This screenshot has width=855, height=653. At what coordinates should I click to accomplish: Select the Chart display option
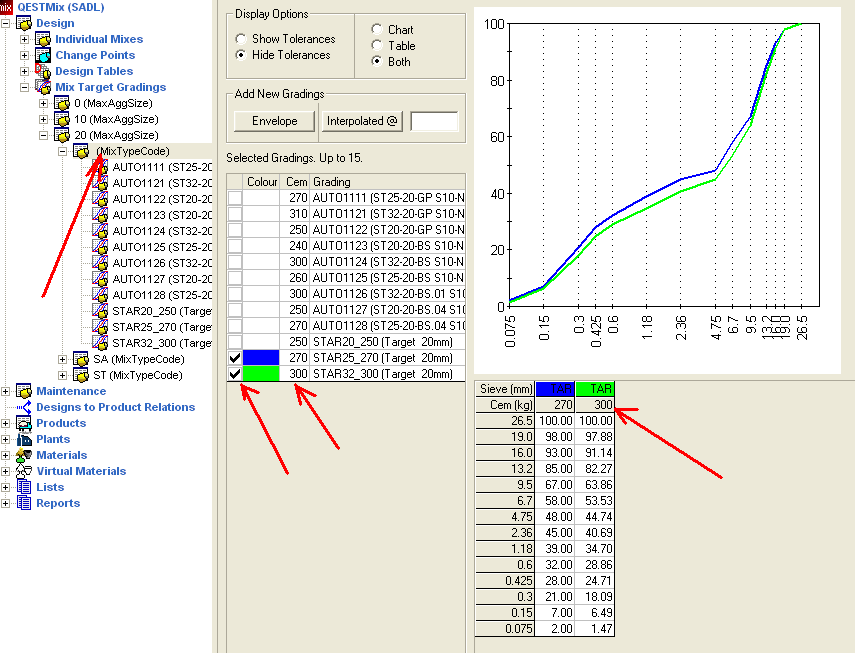pyautogui.click(x=377, y=30)
